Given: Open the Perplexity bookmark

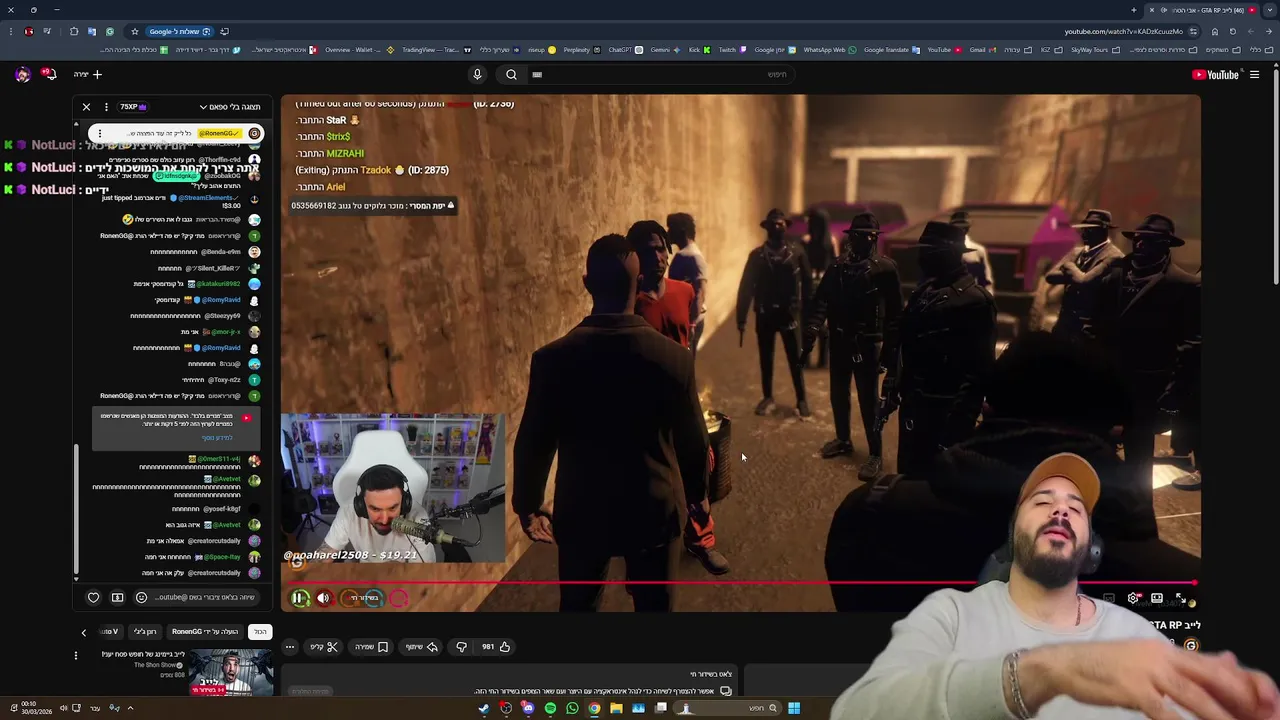Looking at the screenshot, I should coord(580,50).
